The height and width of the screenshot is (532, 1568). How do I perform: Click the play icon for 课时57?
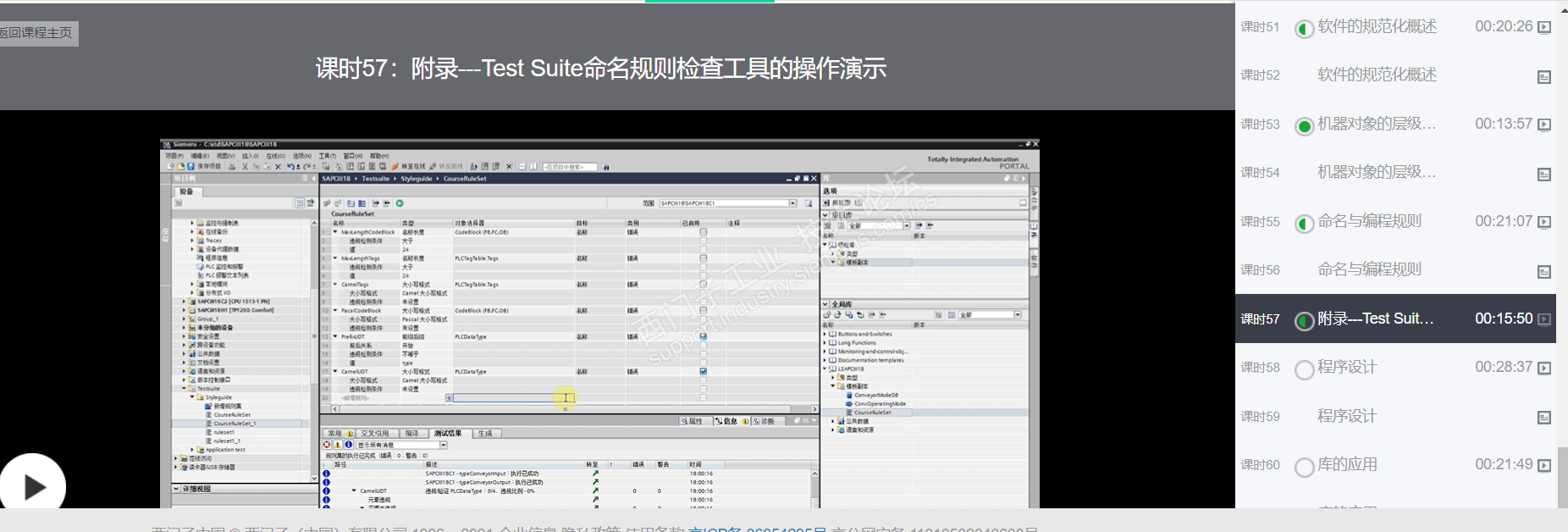[1544, 319]
